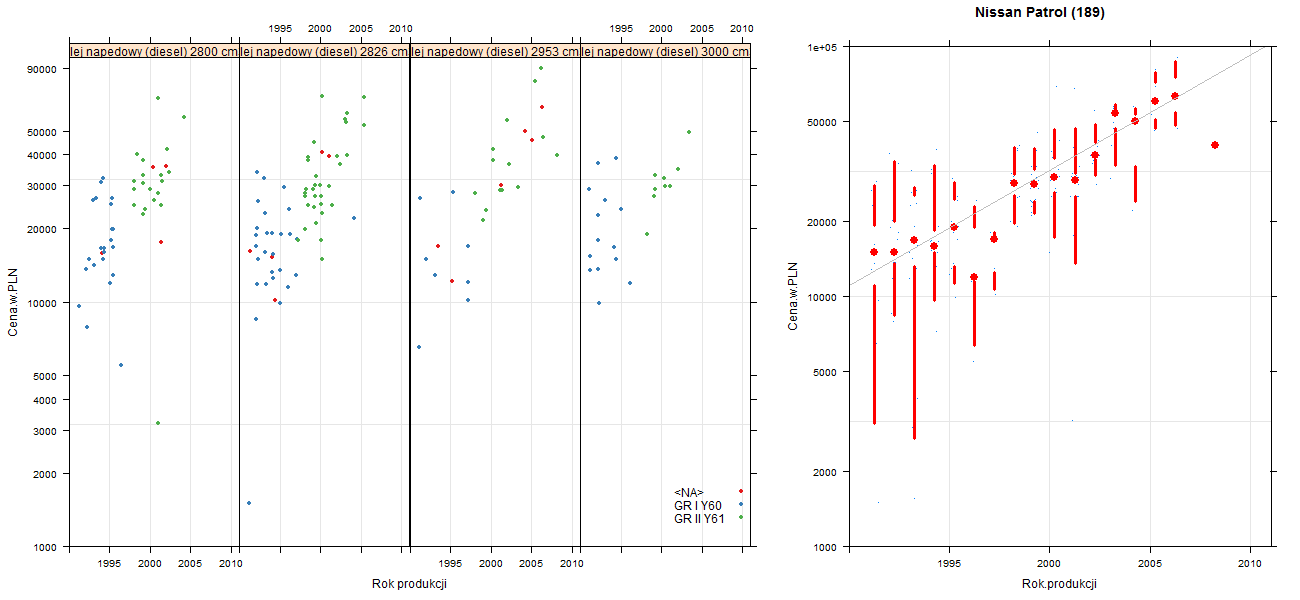The width and height of the screenshot is (1300, 600).
Task: Click the Rok.produkcji label under the right chart
Action: [x=1060, y=583]
